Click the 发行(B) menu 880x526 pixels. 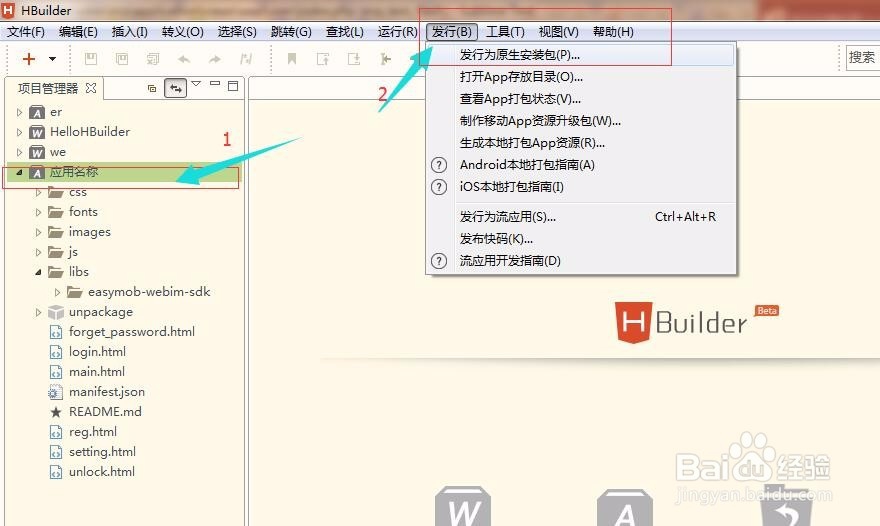452,32
